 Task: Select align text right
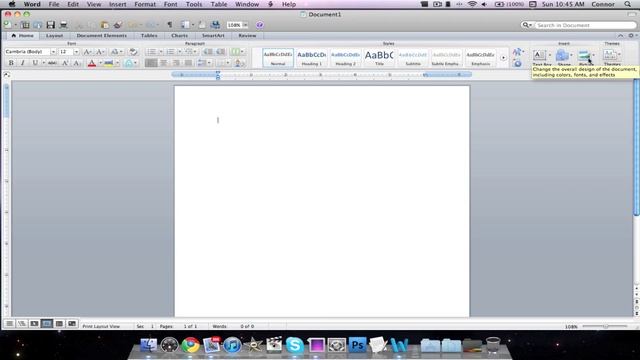click(x=176, y=63)
